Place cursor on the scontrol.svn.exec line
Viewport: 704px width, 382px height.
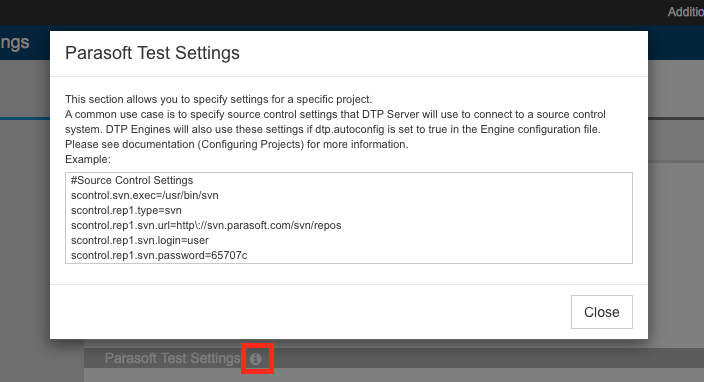pyautogui.click(x=145, y=195)
